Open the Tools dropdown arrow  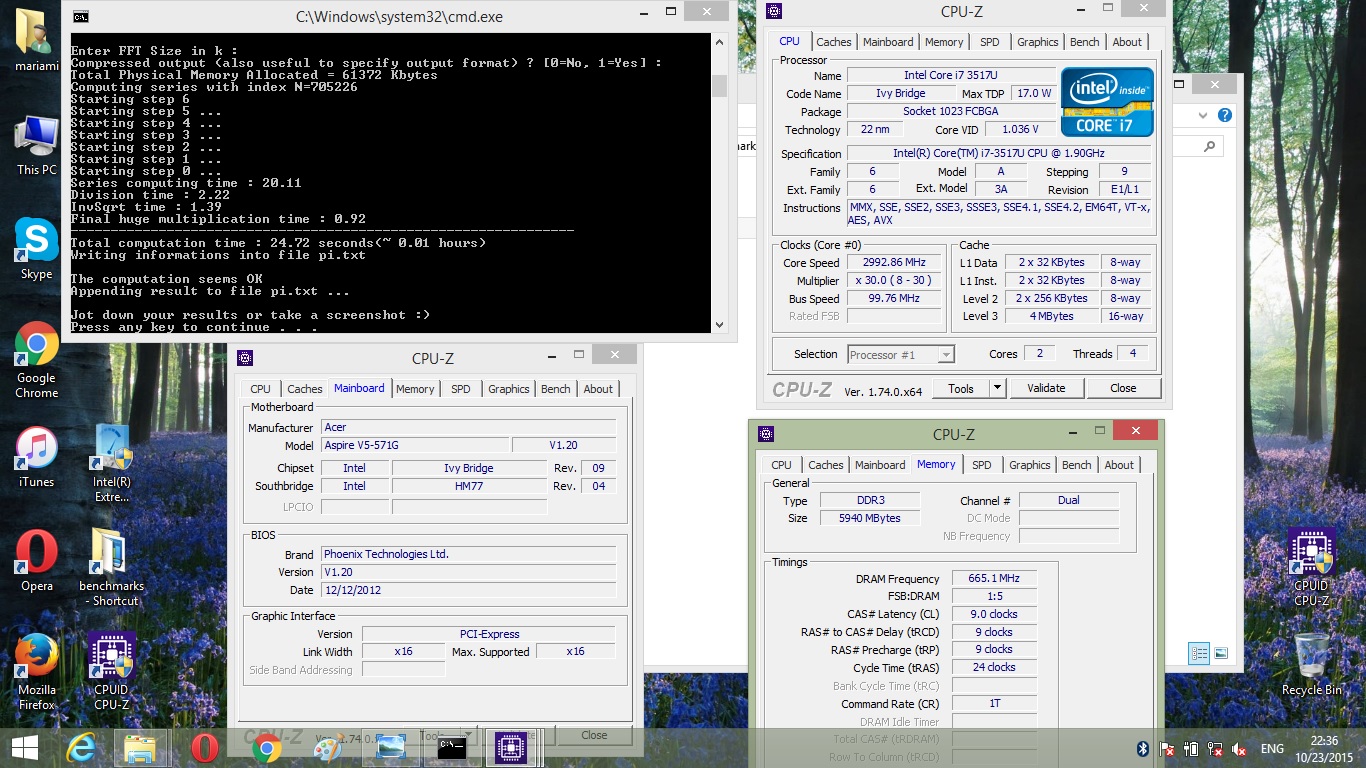[x=997, y=388]
